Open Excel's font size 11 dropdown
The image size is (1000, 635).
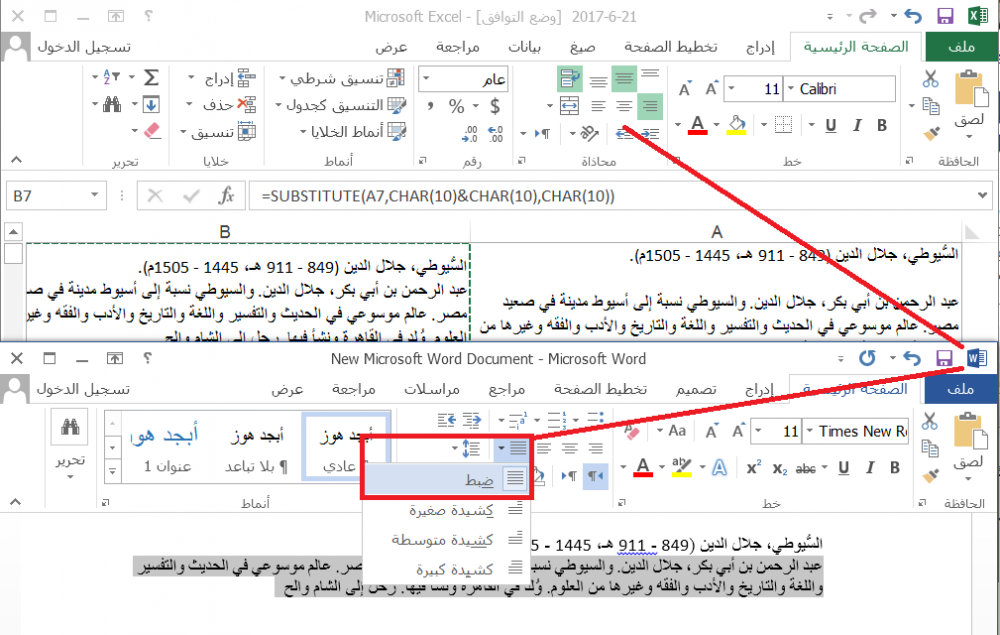point(731,89)
